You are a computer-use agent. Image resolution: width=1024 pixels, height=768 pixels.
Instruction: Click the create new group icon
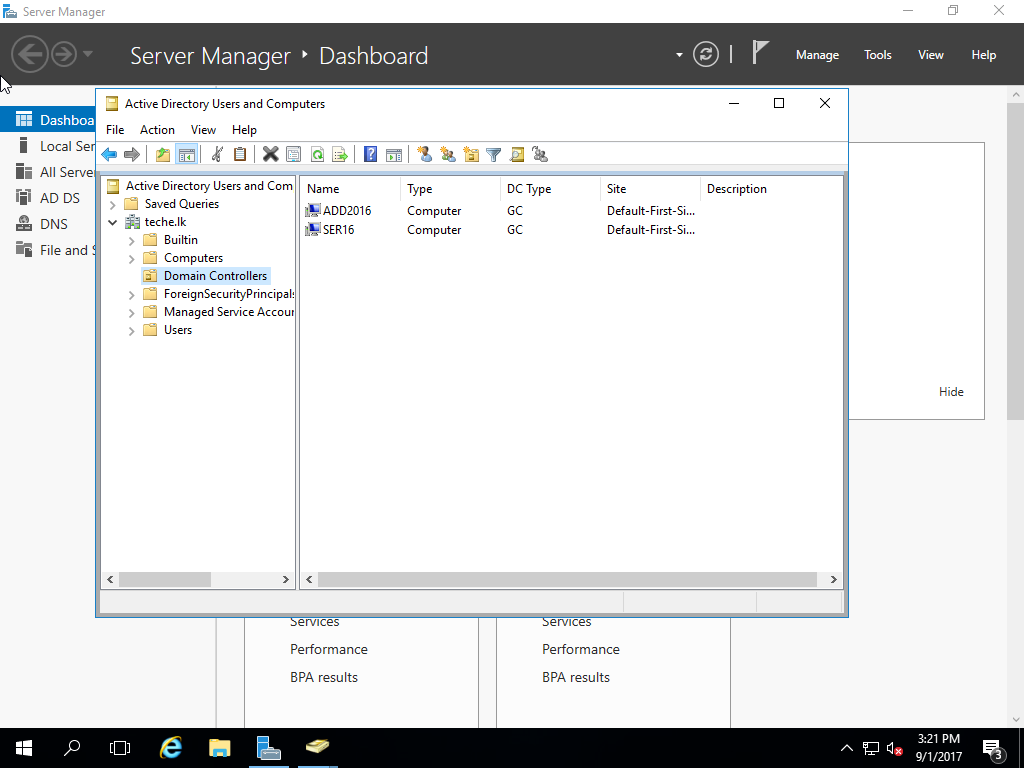[448, 154]
